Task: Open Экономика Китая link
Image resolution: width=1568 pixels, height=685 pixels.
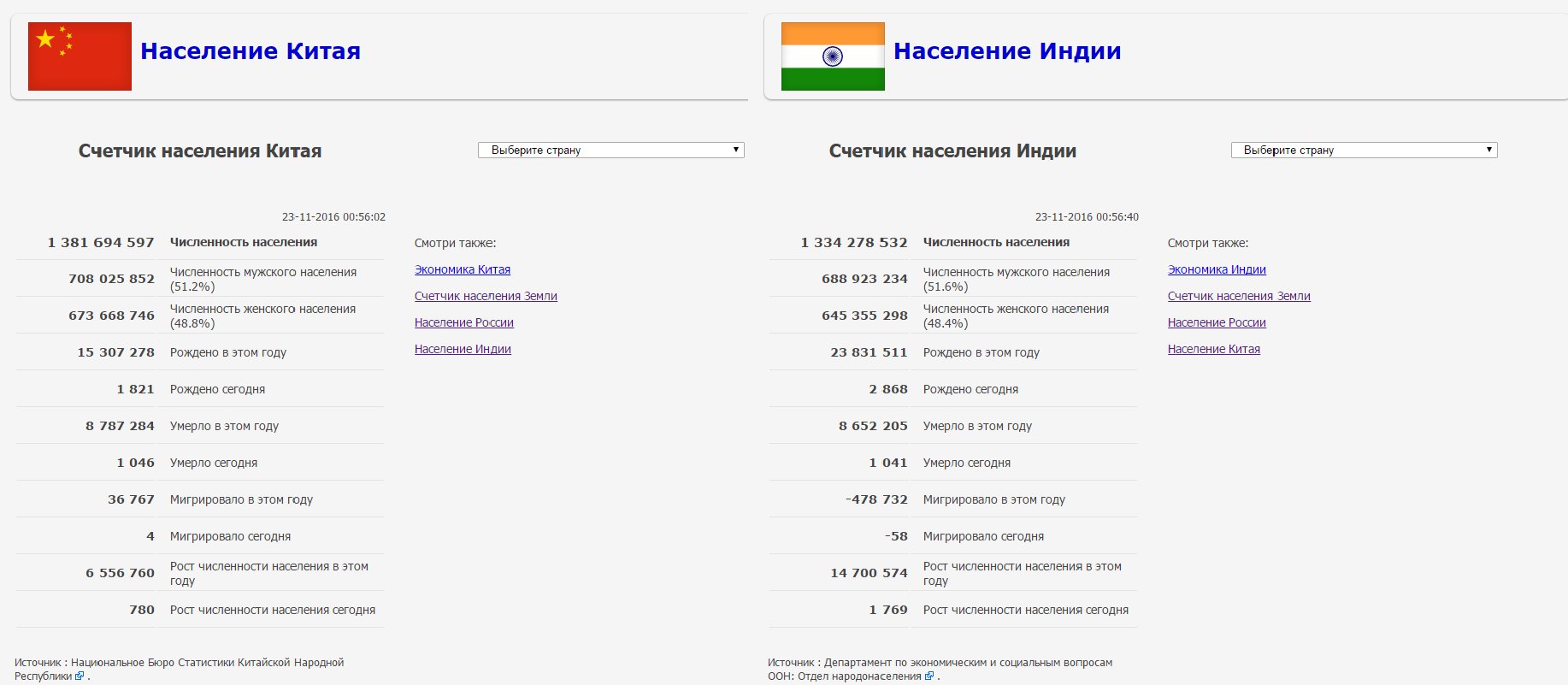Action: (x=463, y=269)
